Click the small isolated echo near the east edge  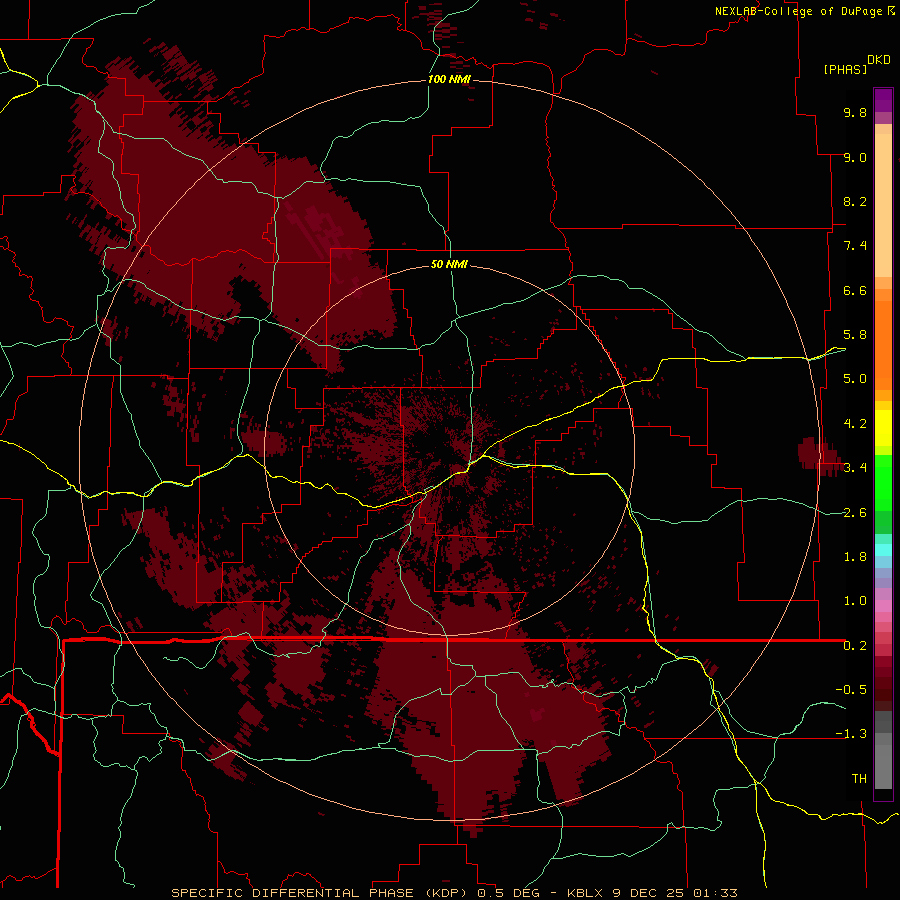tap(819, 456)
